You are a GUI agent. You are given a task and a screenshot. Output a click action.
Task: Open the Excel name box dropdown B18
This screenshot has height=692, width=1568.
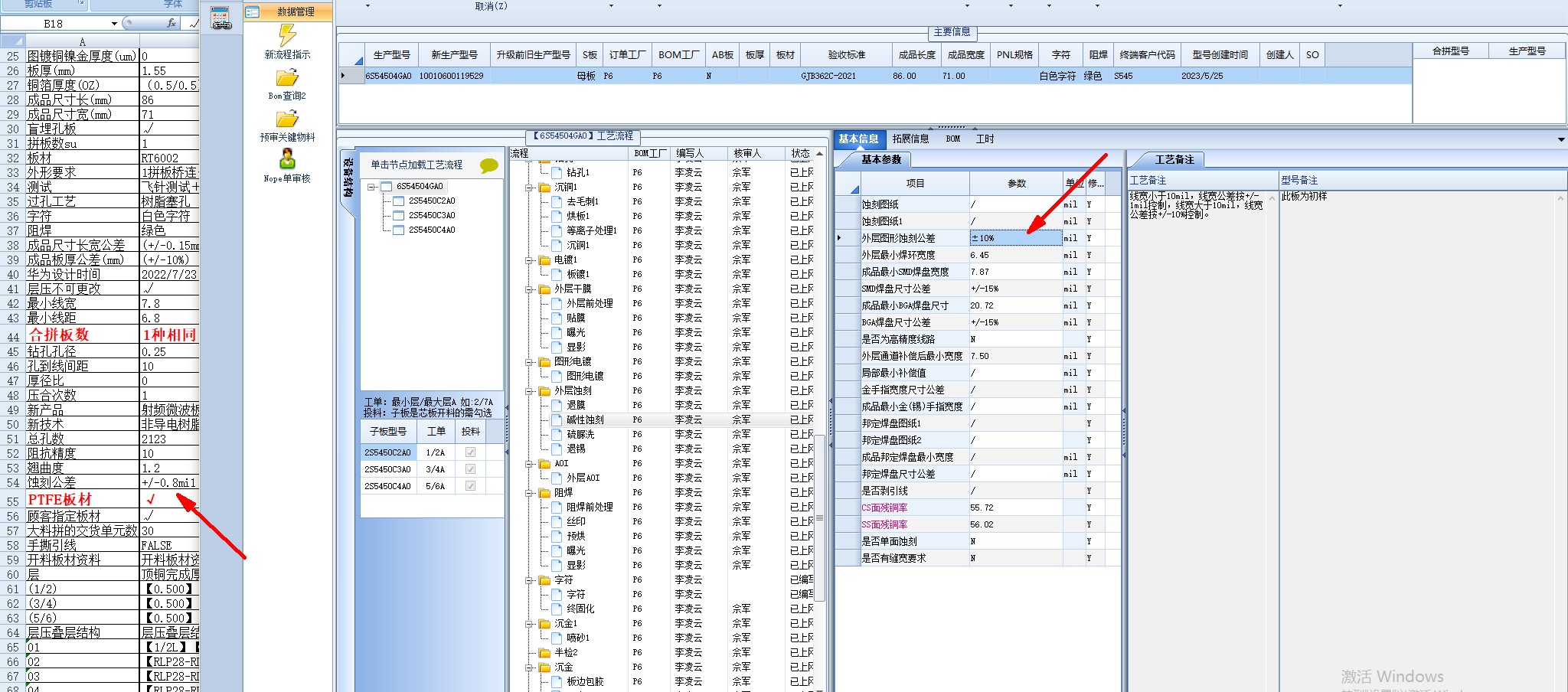coord(114,24)
